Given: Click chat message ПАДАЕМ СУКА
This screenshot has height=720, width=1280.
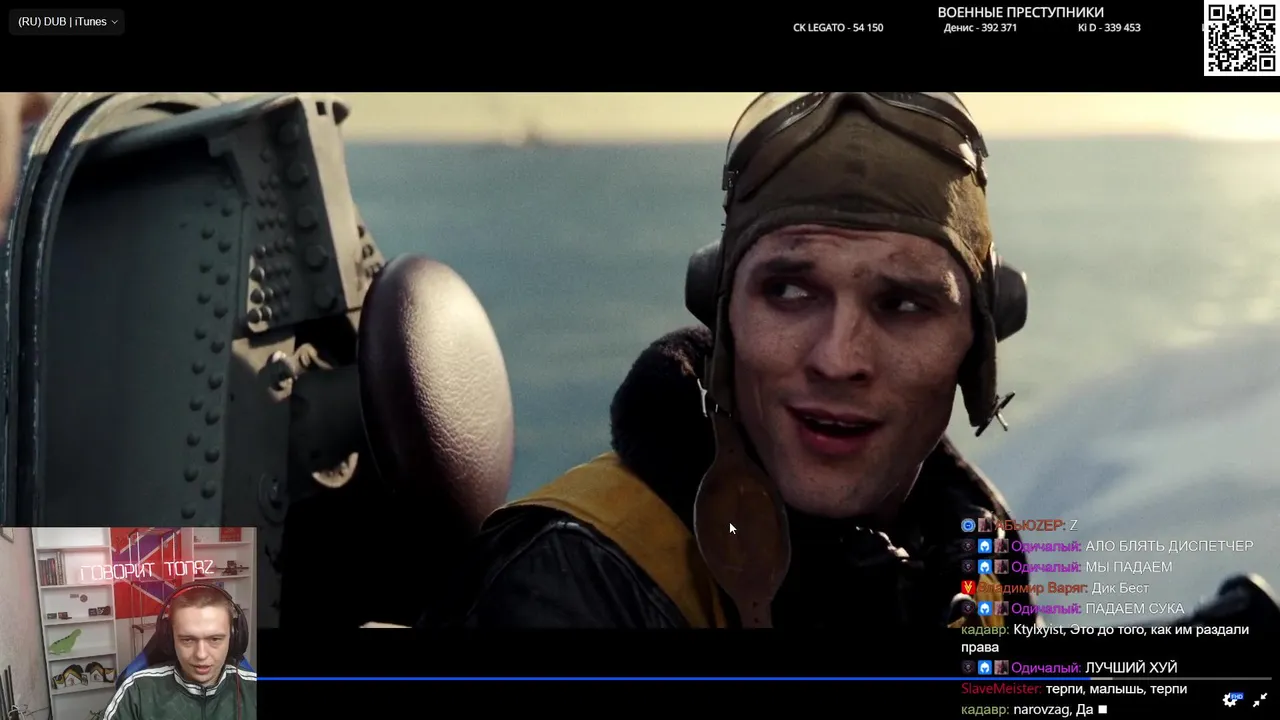Looking at the screenshot, I should pos(1135,609).
